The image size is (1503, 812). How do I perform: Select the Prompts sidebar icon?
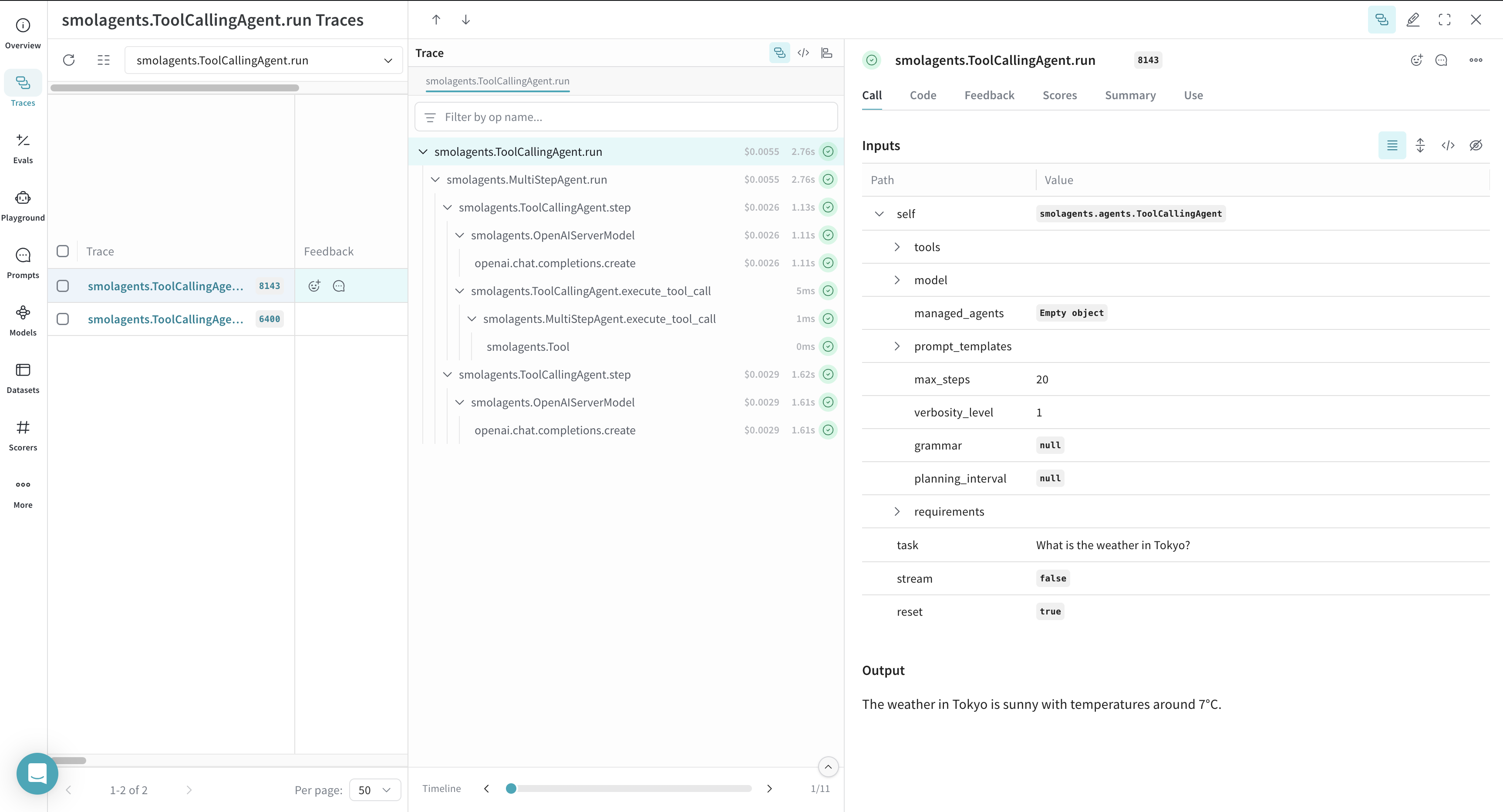pos(23,262)
